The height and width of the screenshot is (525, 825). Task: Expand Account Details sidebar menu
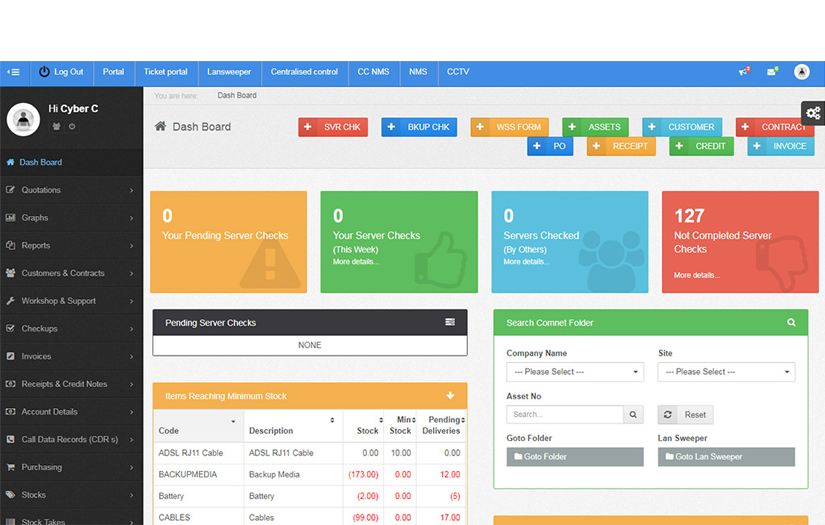72,412
